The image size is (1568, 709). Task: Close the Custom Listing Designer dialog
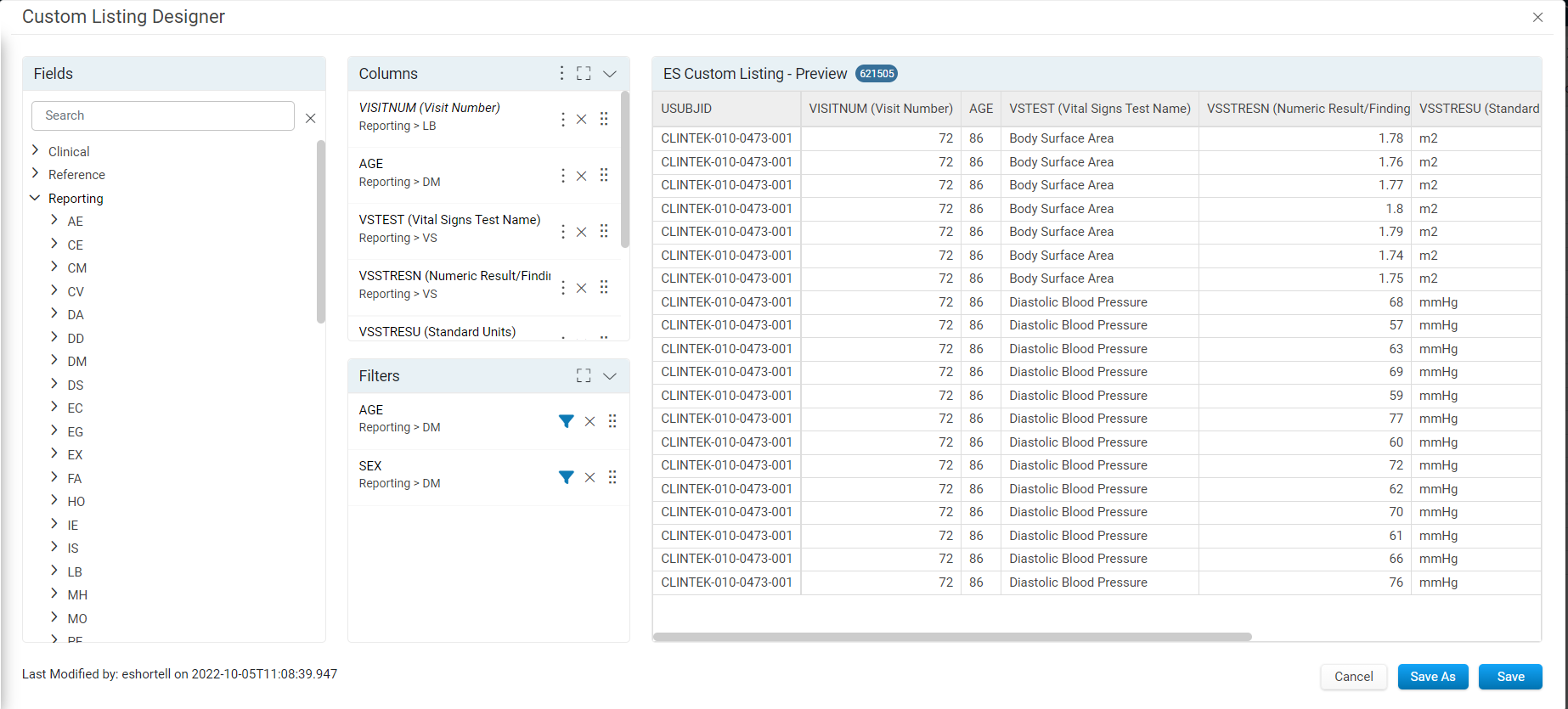[1537, 17]
